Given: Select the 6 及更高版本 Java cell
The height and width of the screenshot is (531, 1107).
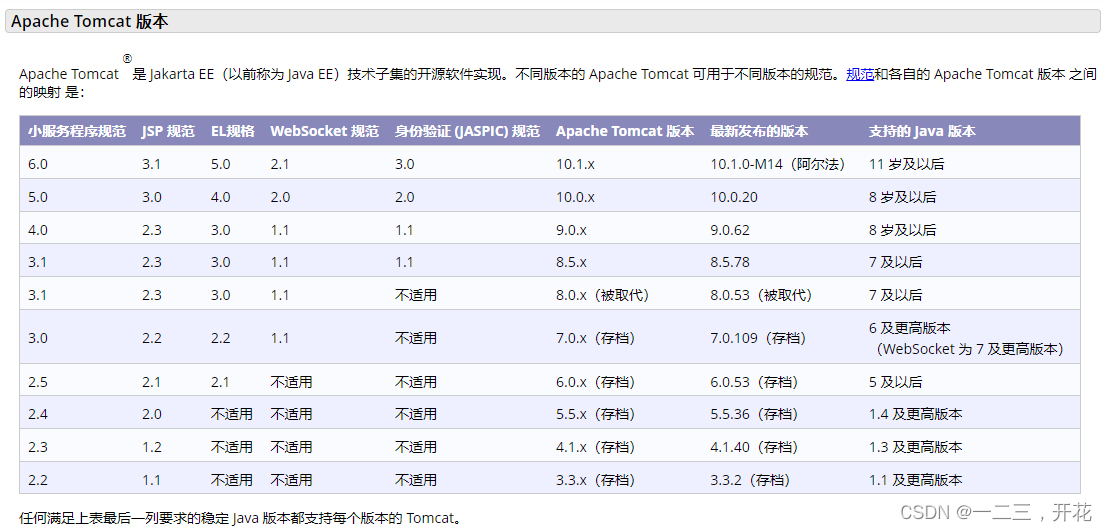Looking at the screenshot, I should pyautogui.click(x=909, y=328).
